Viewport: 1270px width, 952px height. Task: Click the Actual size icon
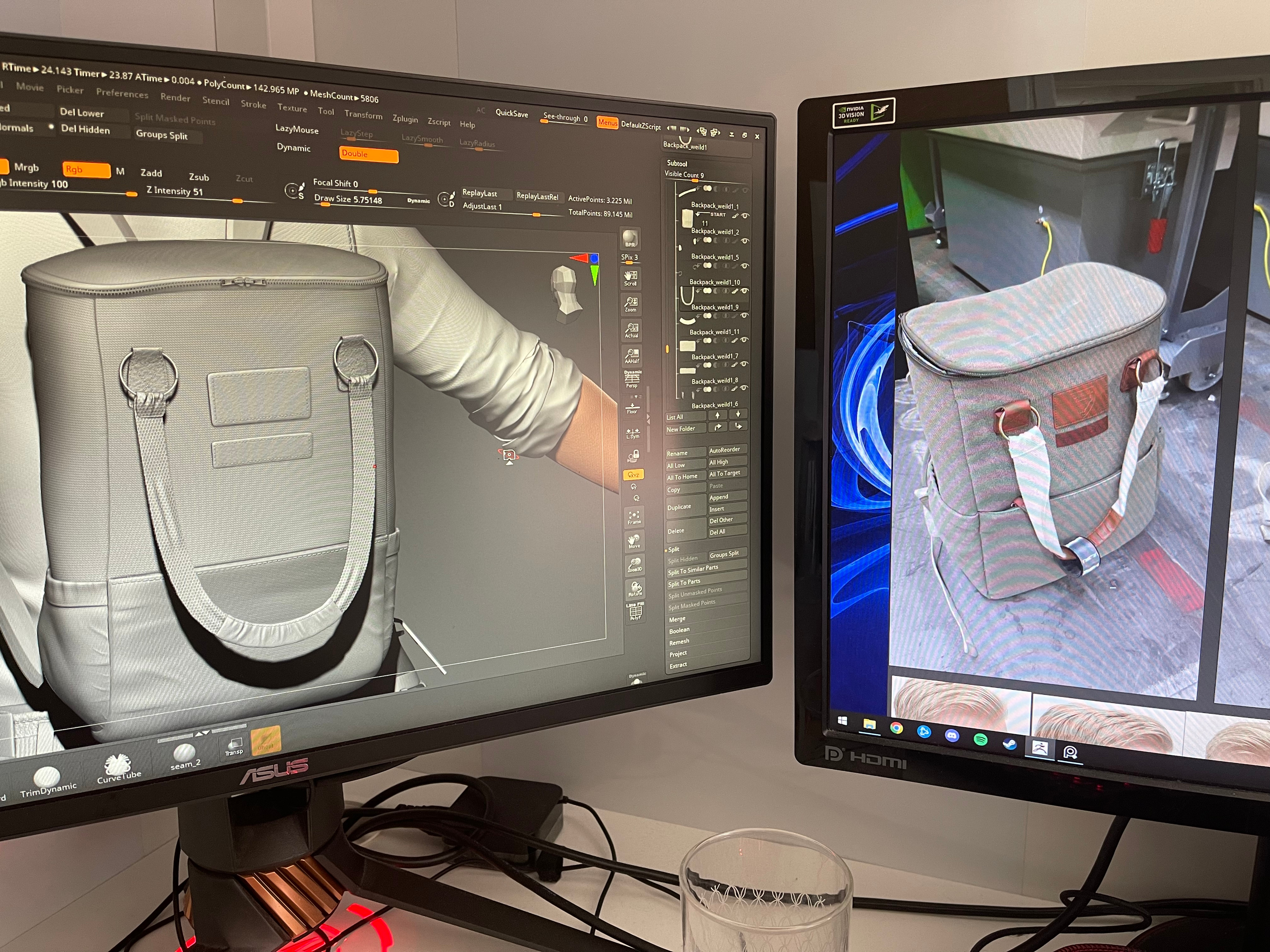(x=632, y=330)
